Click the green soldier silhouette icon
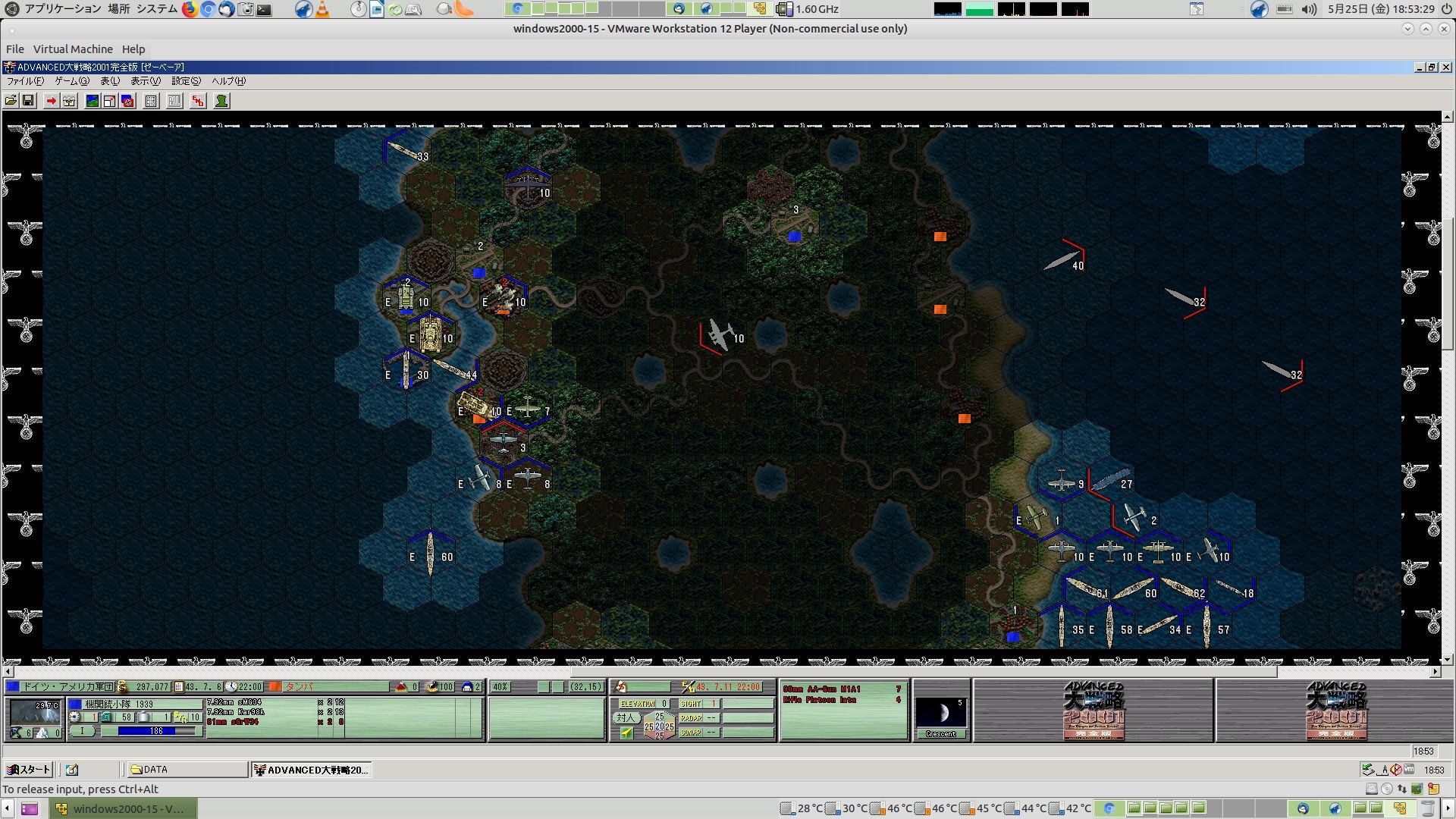The image size is (1456, 819). 221,101
